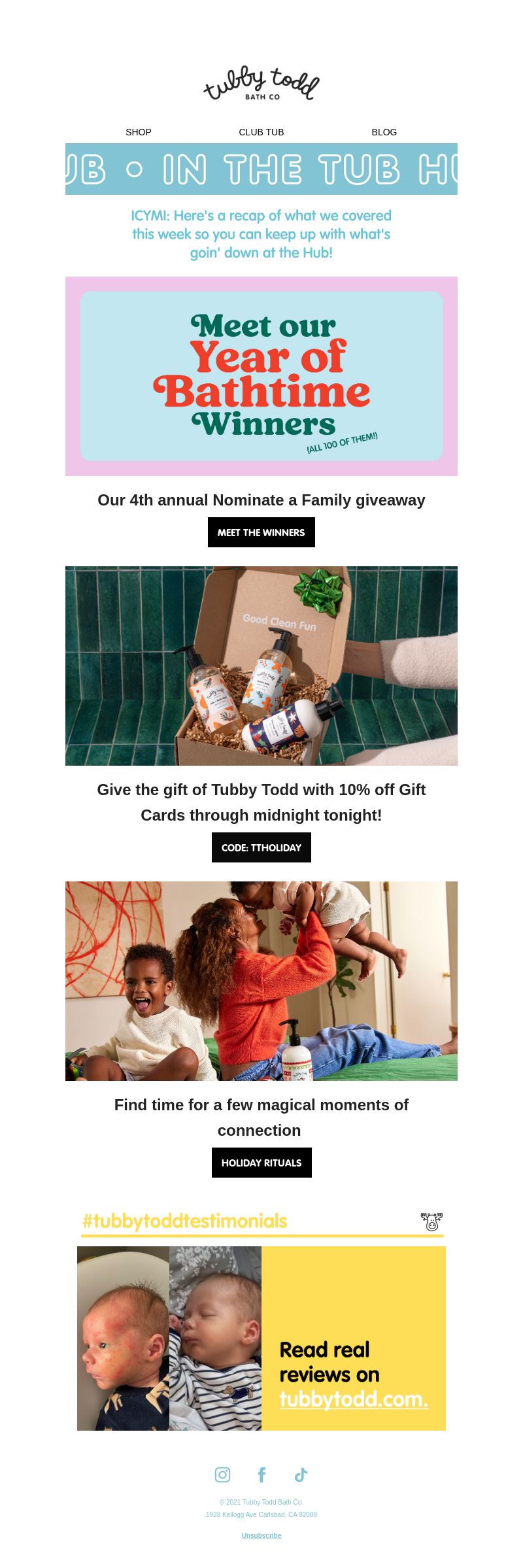
Task: Click the Tubby Todd Bath Co logo
Action: click(261, 83)
